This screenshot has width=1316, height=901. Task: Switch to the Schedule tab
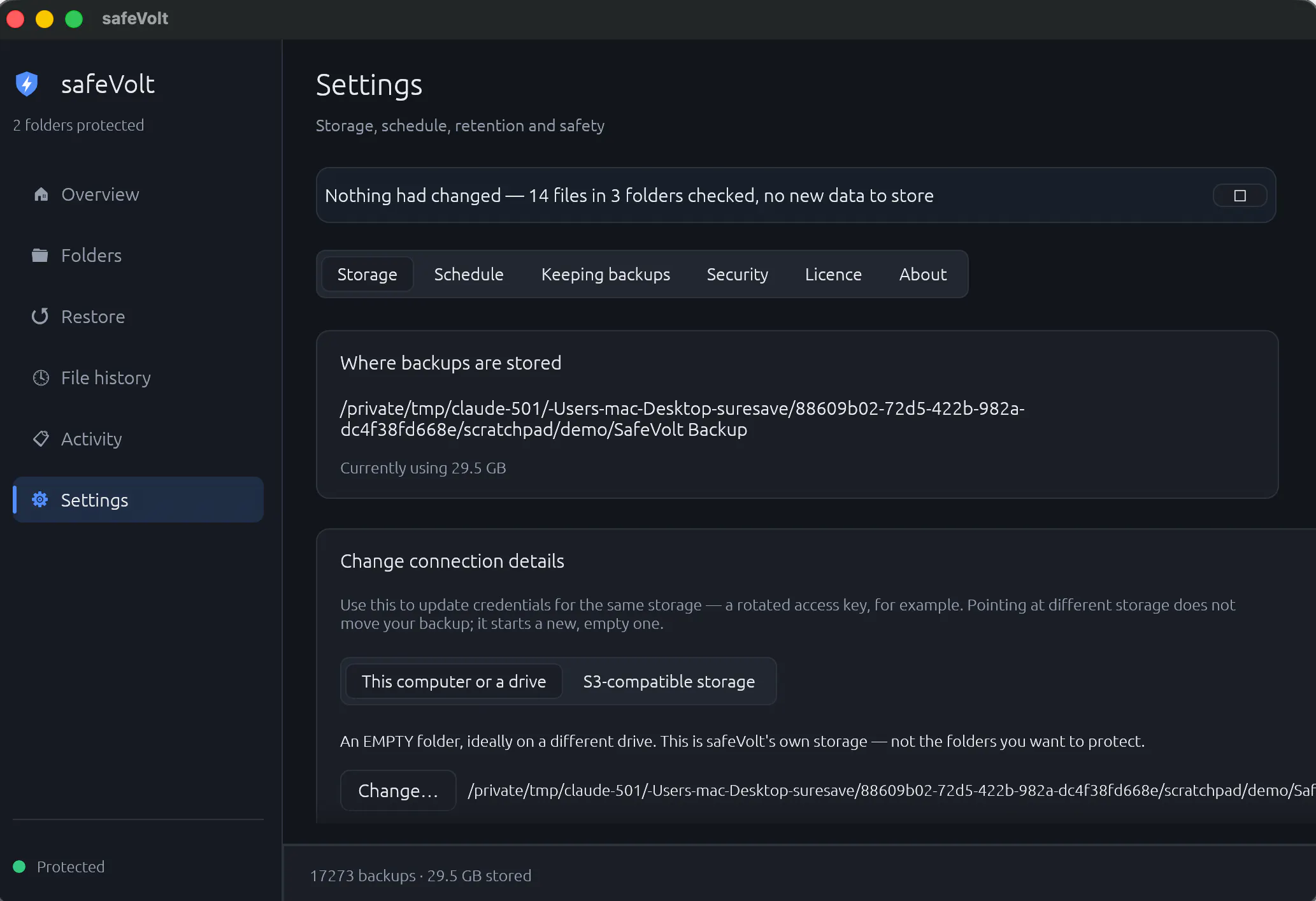coord(469,274)
